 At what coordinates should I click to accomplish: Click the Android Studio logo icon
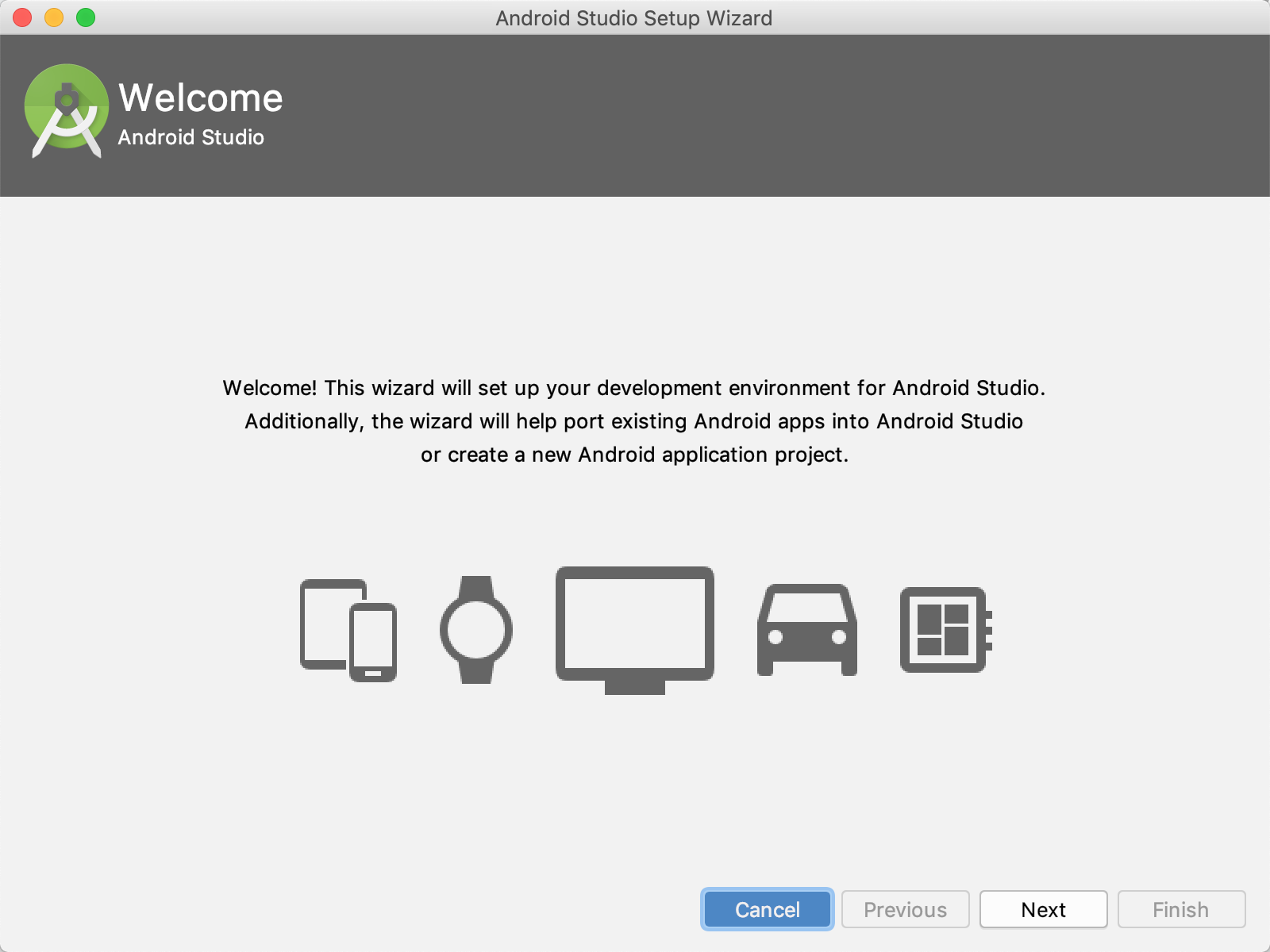67,111
